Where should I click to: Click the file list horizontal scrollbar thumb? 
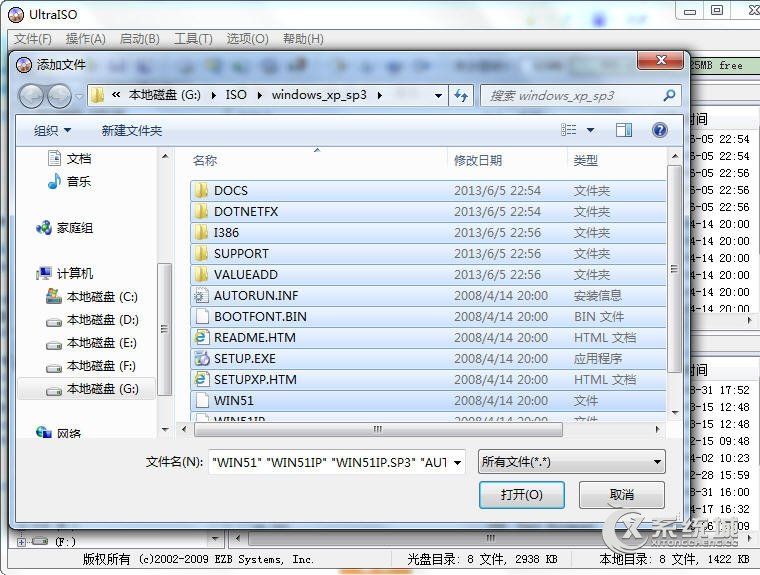pos(378,429)
